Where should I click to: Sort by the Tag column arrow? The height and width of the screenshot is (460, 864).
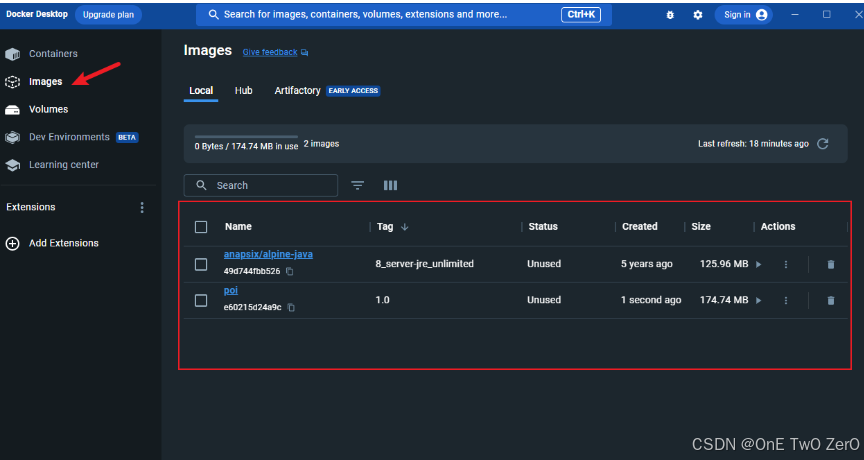(x=404, y=227)
